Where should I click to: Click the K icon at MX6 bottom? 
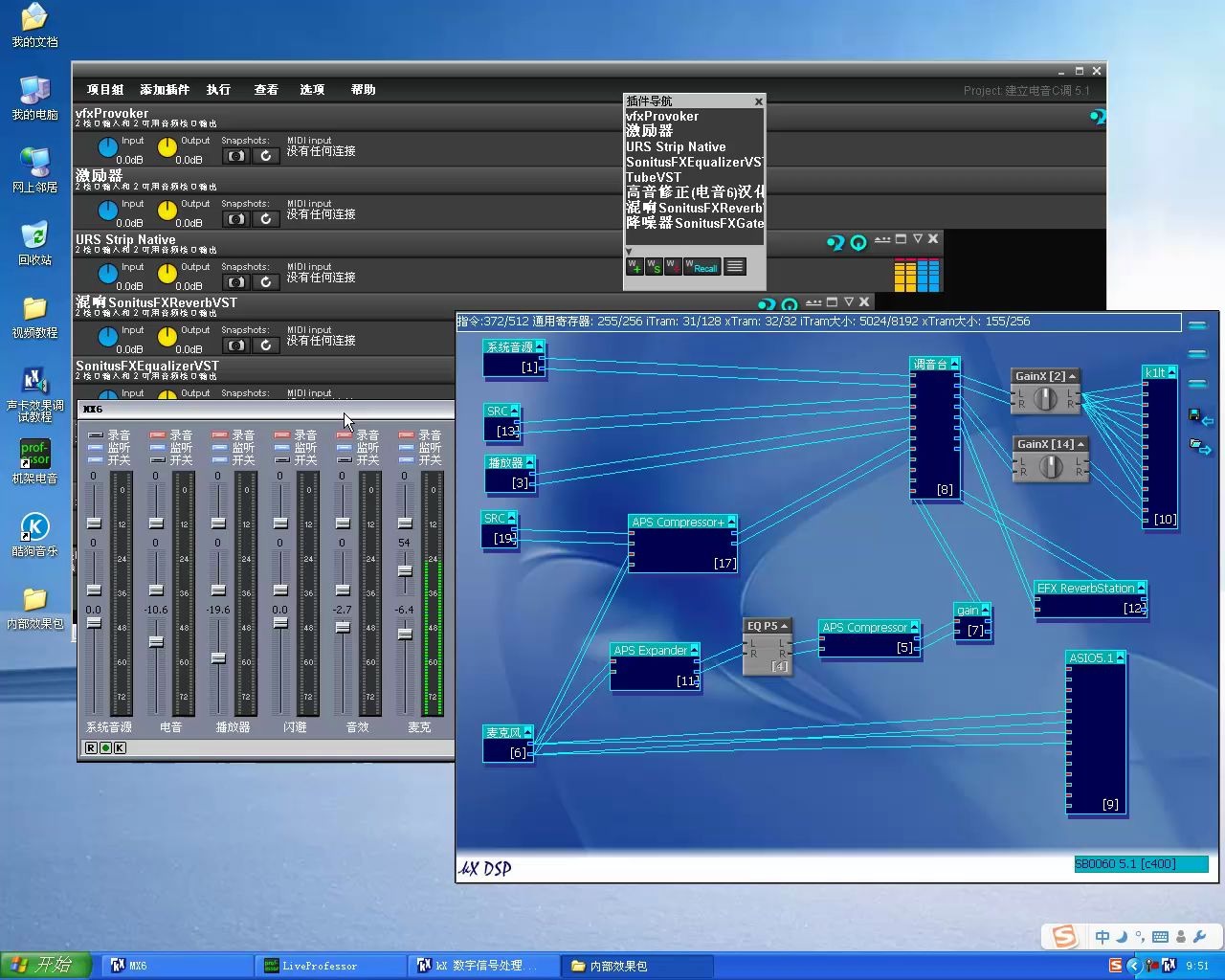[120, 747]
